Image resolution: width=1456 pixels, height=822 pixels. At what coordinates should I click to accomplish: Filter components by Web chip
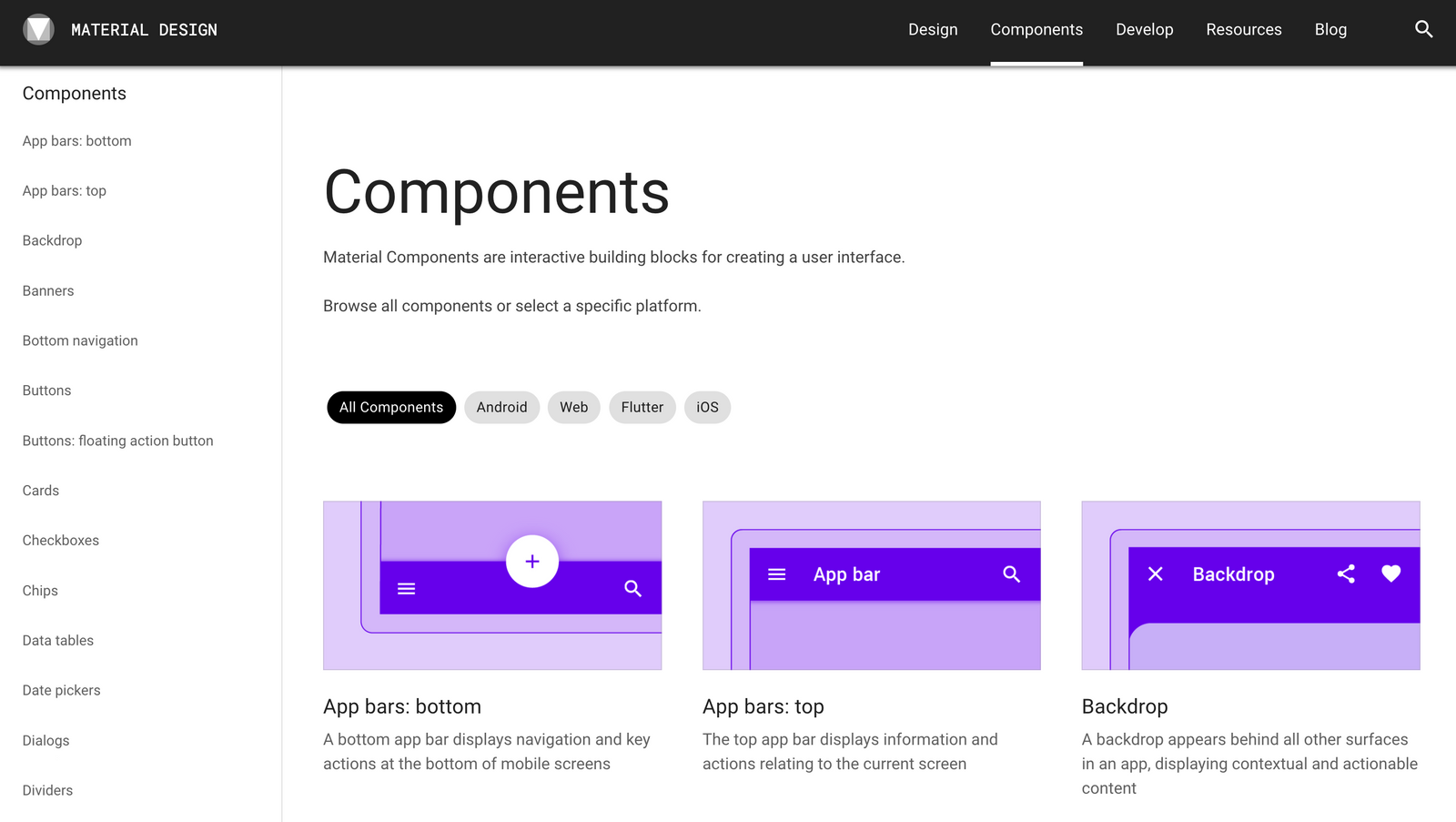coord(573,407)
